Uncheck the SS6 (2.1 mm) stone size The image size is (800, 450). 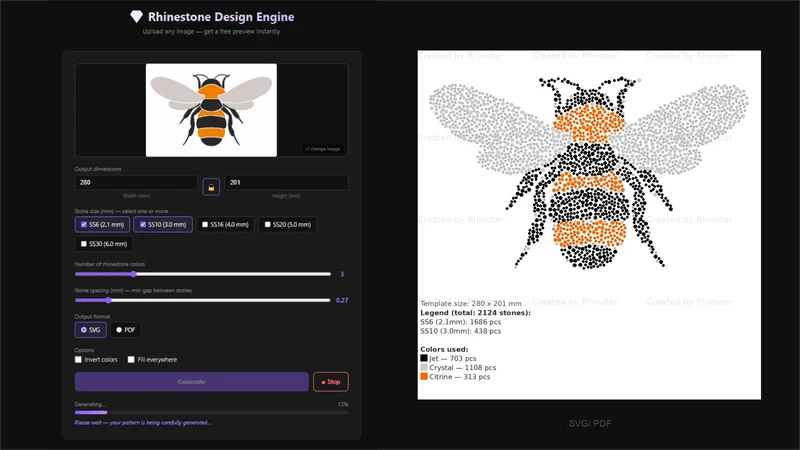pyautogui.click(x=102, y=224)
